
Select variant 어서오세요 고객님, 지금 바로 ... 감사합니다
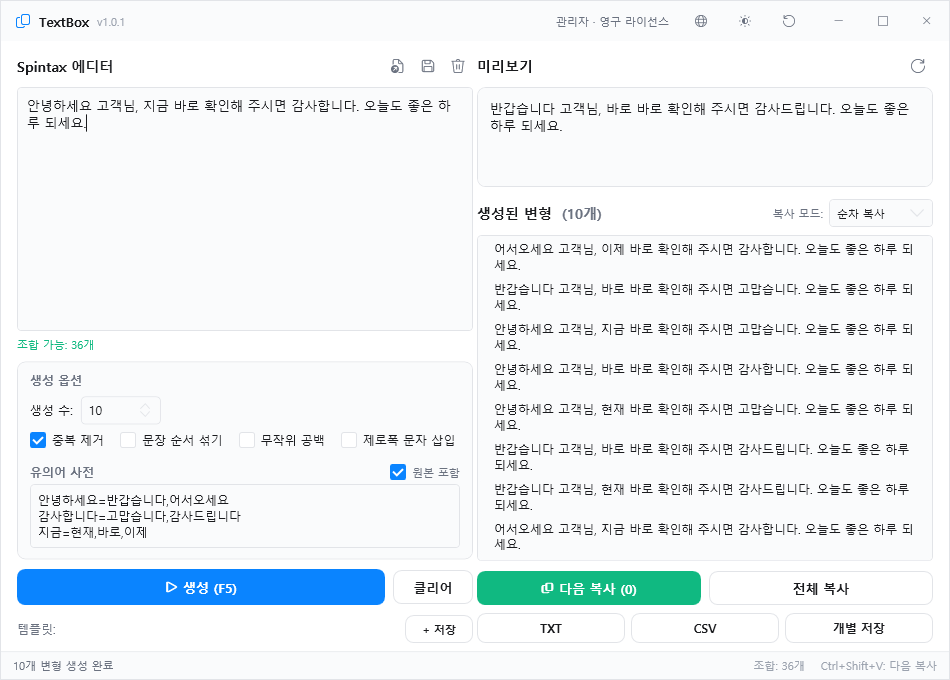[x=705, y=536]
